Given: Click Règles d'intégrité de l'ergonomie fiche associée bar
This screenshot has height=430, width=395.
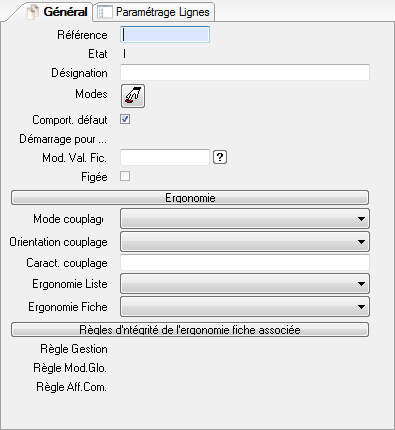Looking at the screenshot, I should [x=190, y=330].
